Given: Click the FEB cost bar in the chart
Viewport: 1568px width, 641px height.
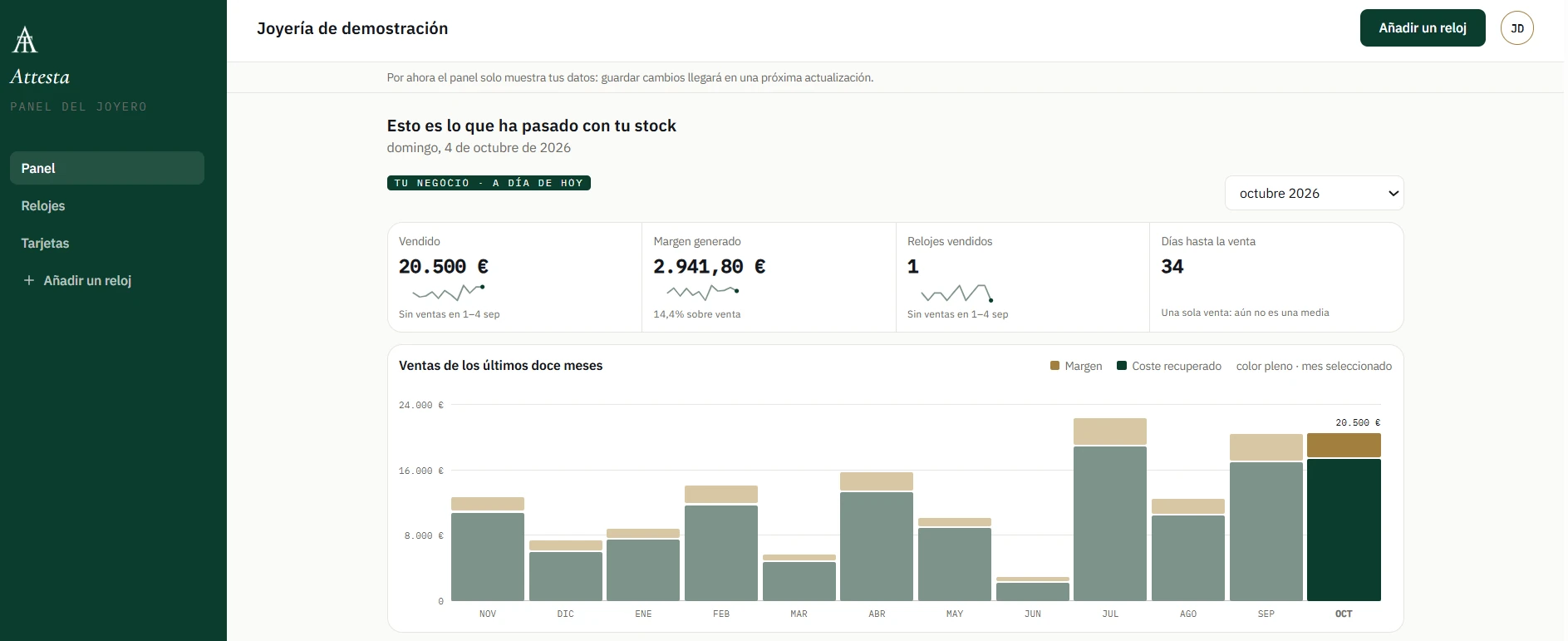Looking at the screenshot, I should [721, 553].
